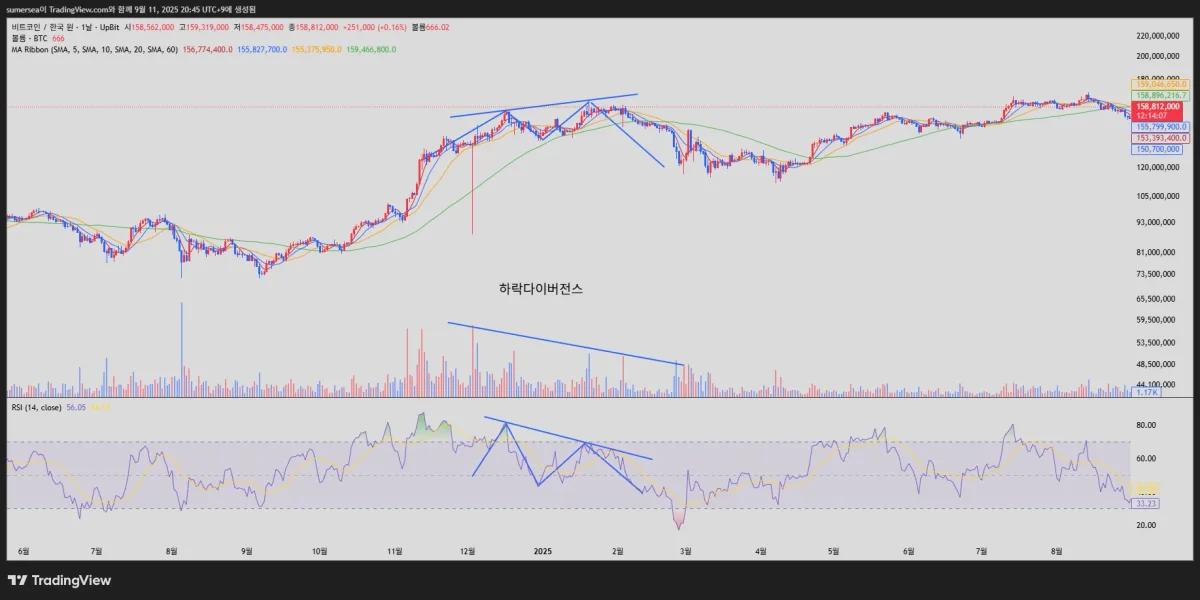Viewport: 1200px width, 600px height.
Task: Select the low price value 158,475,000
Action: click(x=262, y=27)
